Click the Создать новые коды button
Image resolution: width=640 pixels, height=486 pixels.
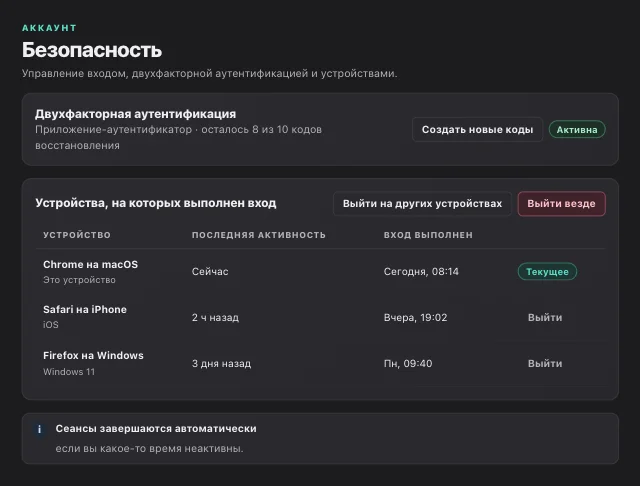tap(477, 130)
